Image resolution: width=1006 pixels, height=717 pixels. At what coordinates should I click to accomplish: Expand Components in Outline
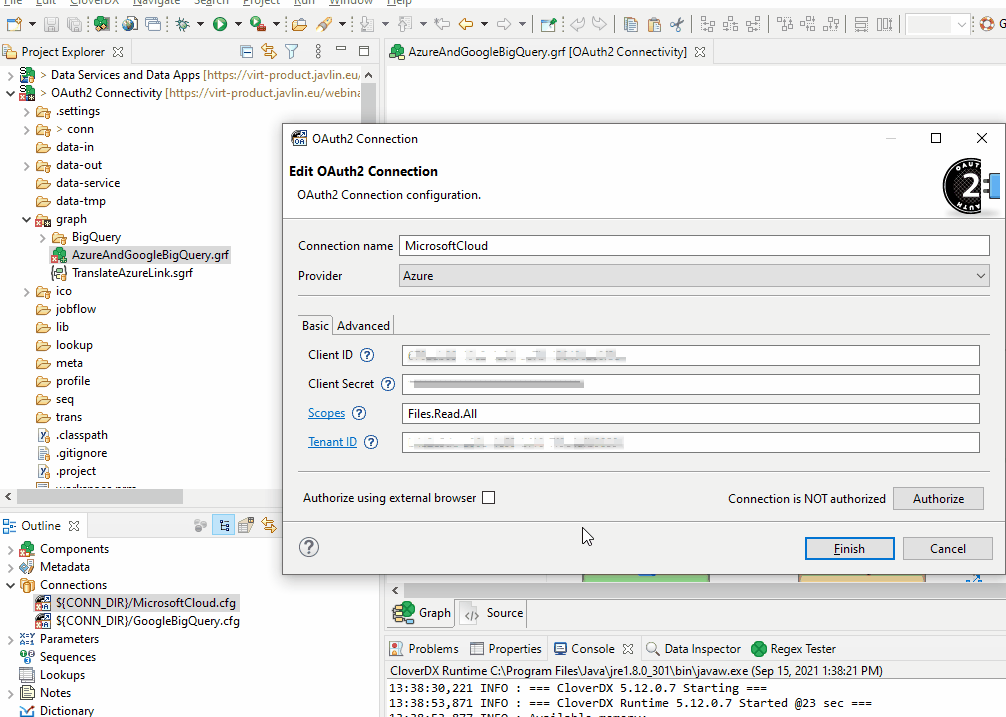click(x=10, y=549)
